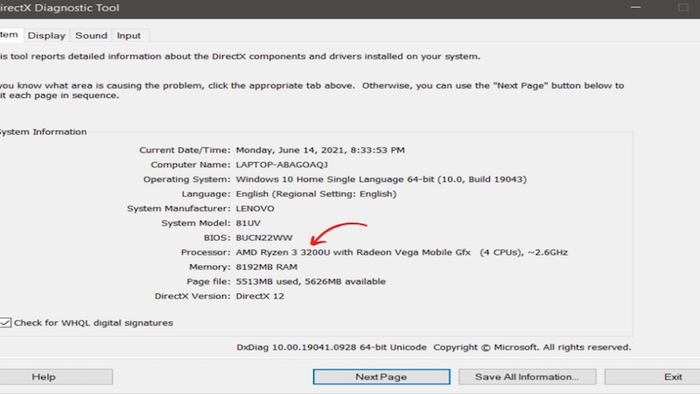Click the Processor: label
Screen dimensions: 700x394
pyautogui.click(x=205, y=253)
